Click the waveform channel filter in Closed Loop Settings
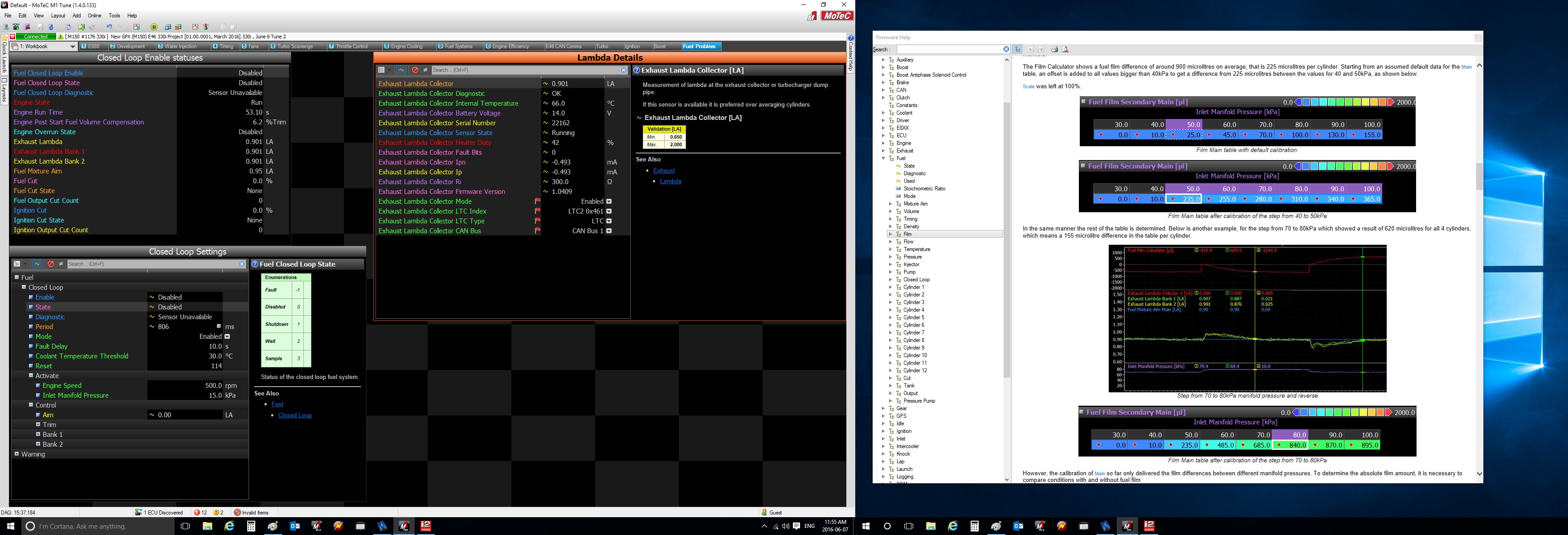The image size is (1568, 535). 37,264
